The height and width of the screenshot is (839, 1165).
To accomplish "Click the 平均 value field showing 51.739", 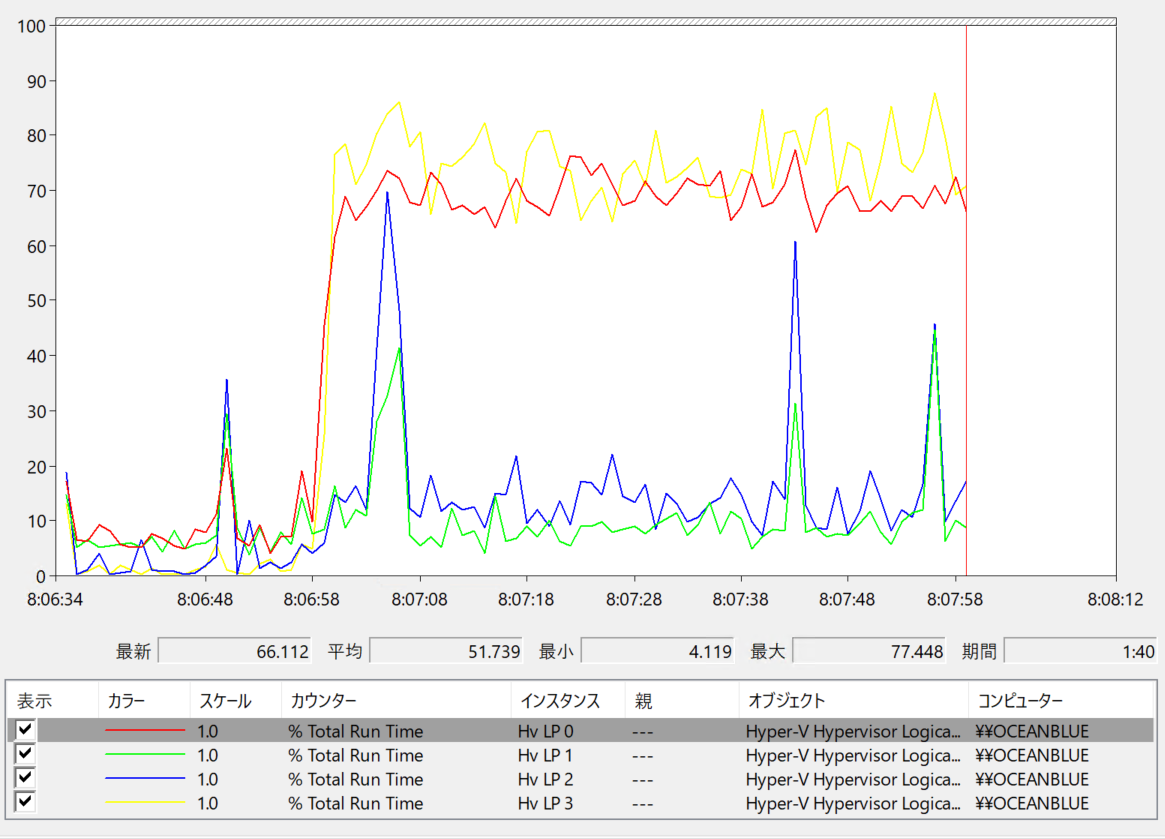I will coord(447,652).
